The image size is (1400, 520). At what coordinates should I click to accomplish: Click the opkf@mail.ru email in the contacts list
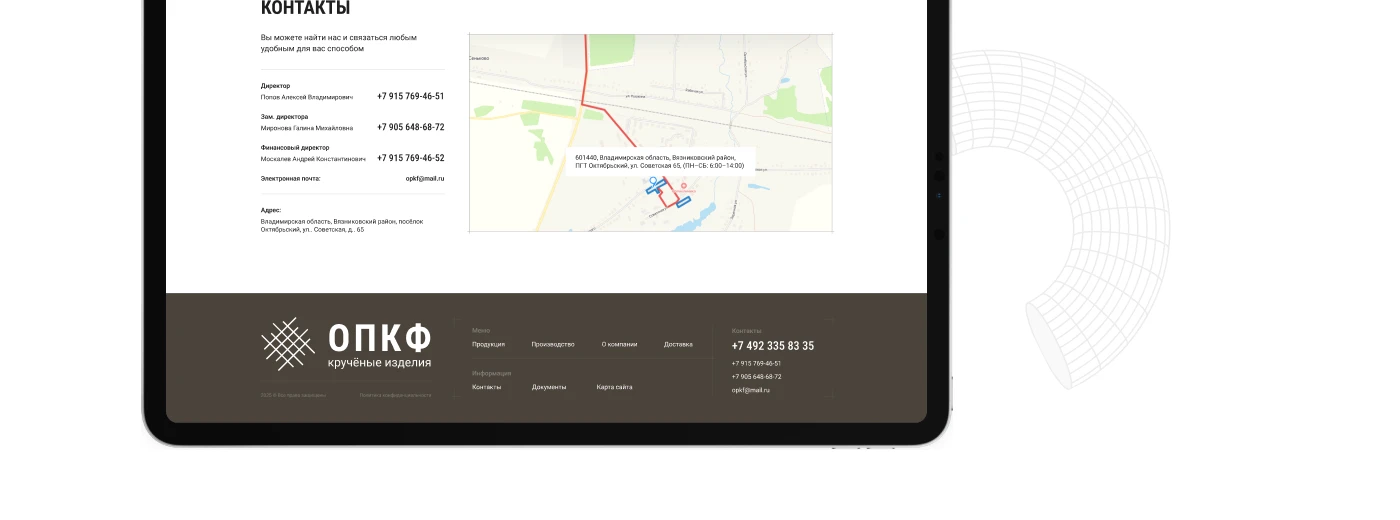425,178
